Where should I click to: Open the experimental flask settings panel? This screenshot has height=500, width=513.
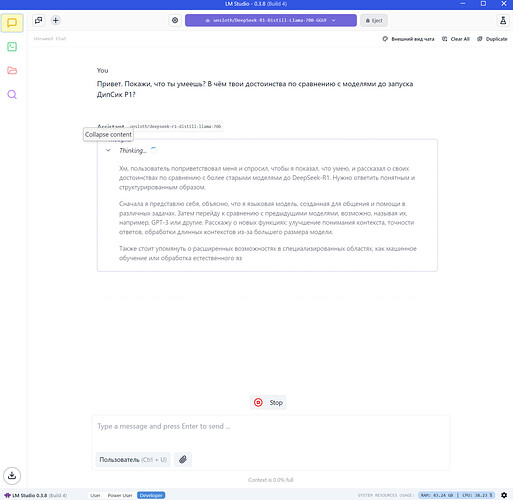tap(503, 20)
